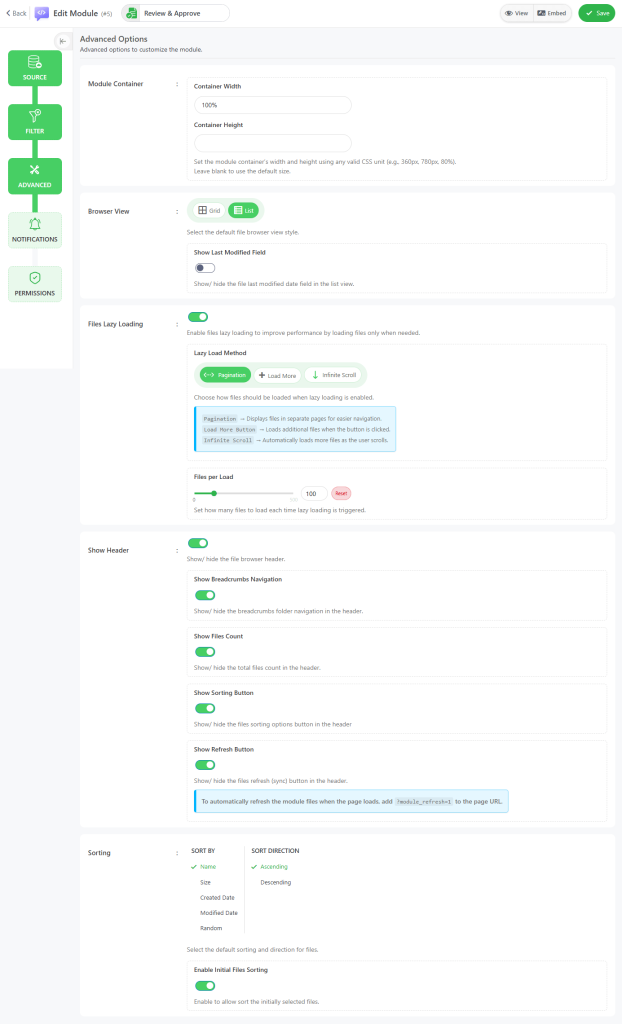Reset the Files per Load value

coord(341,493)
